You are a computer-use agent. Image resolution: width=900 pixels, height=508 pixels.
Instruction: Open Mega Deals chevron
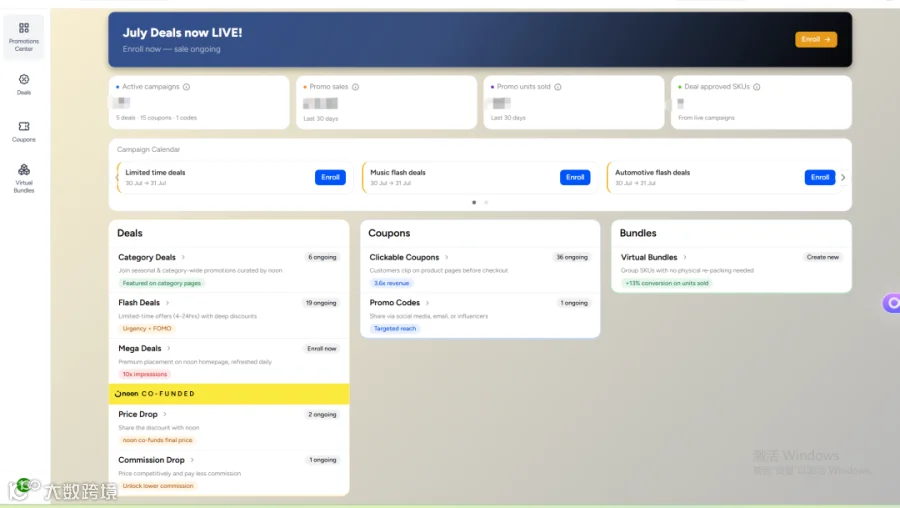(x=169, y=348)
